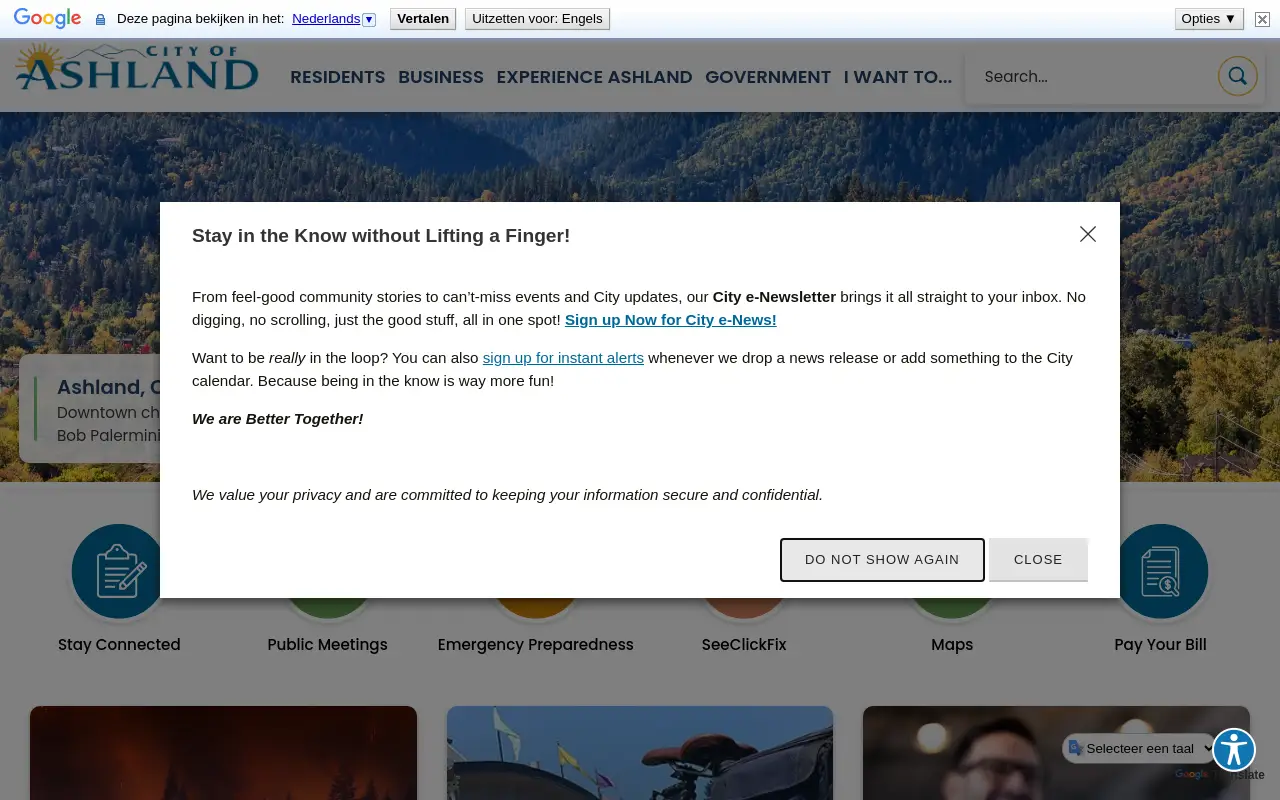Screen dimensions: 1280x800
Task: Click the magnifier search icon
Action: [1237, 76]
